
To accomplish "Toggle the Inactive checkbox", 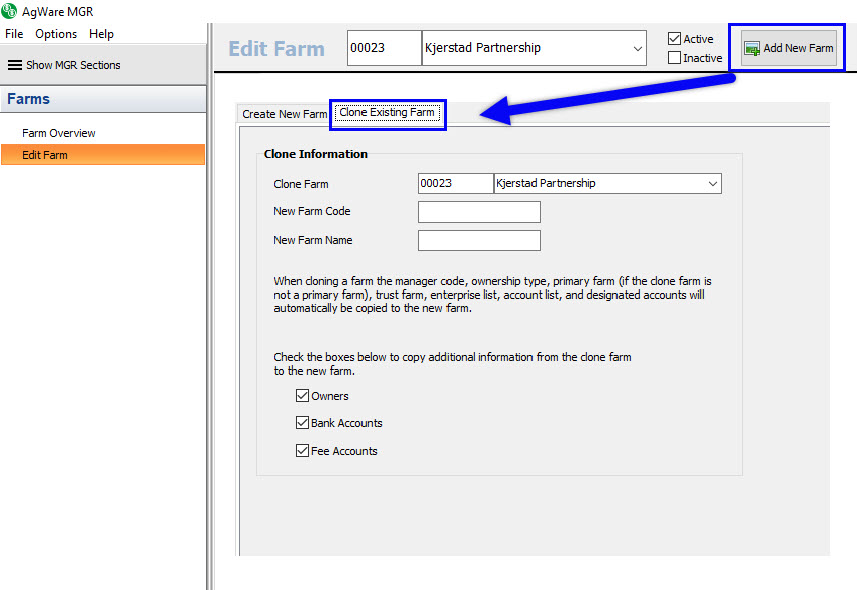I will tap(674, 58).
